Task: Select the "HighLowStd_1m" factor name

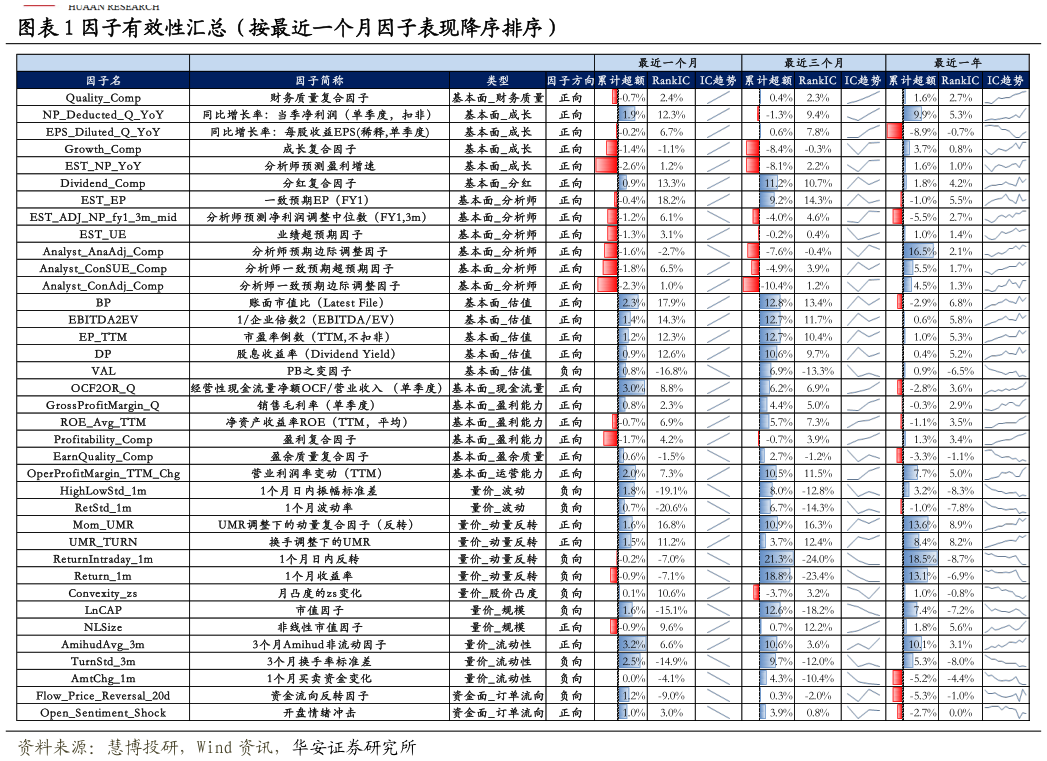Action: 103,491
